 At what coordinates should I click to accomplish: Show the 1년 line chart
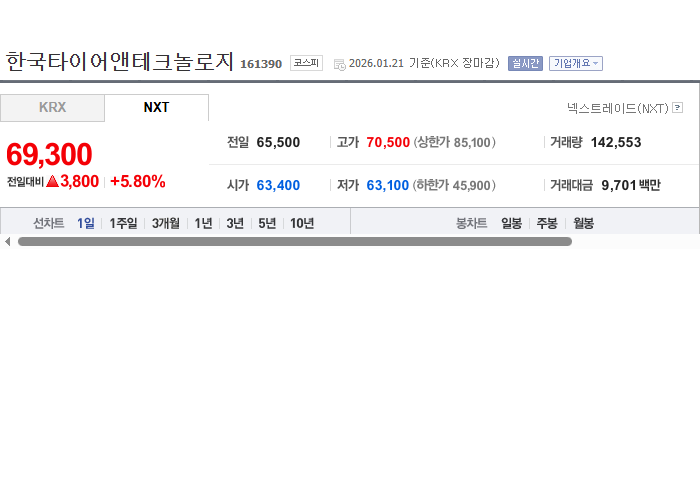click(x=203, y=223)
